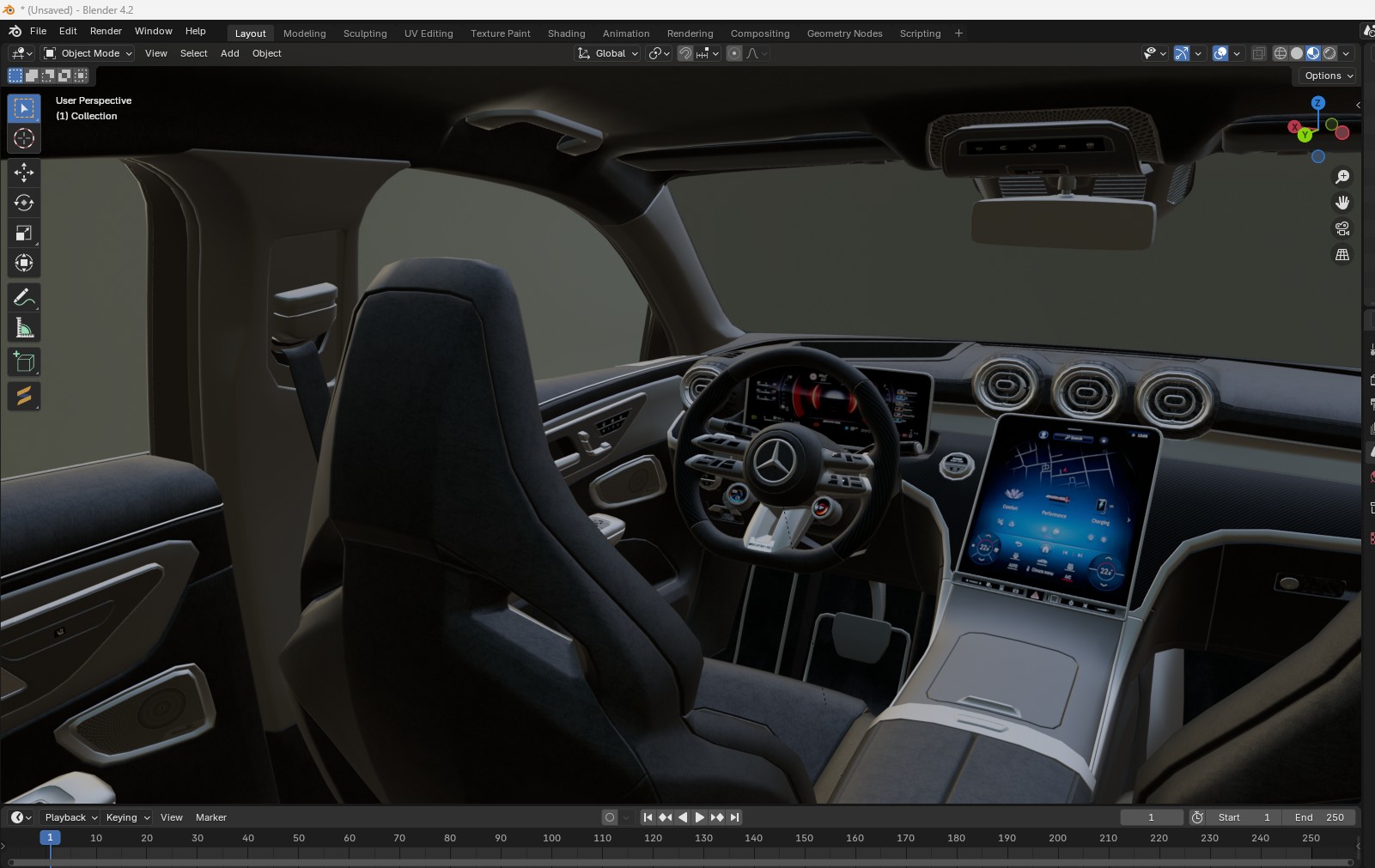Open the Render menu

tap(106, 31)
